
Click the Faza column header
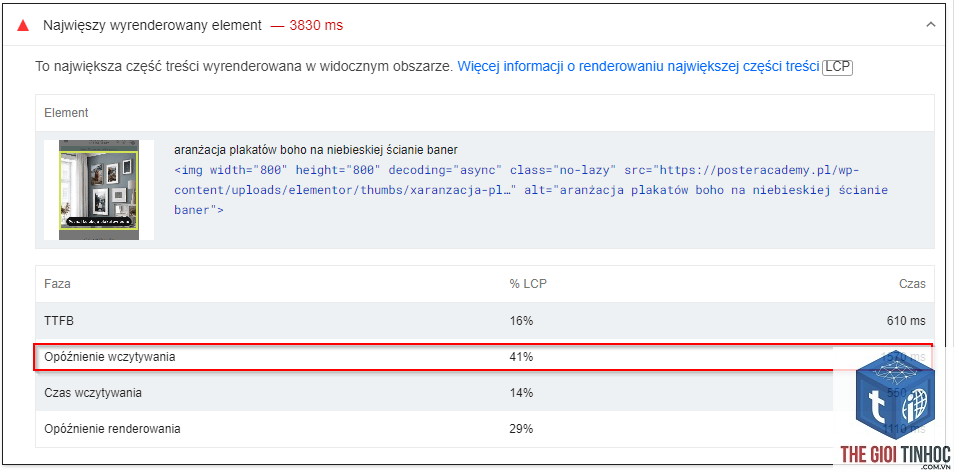coord(57,284)
